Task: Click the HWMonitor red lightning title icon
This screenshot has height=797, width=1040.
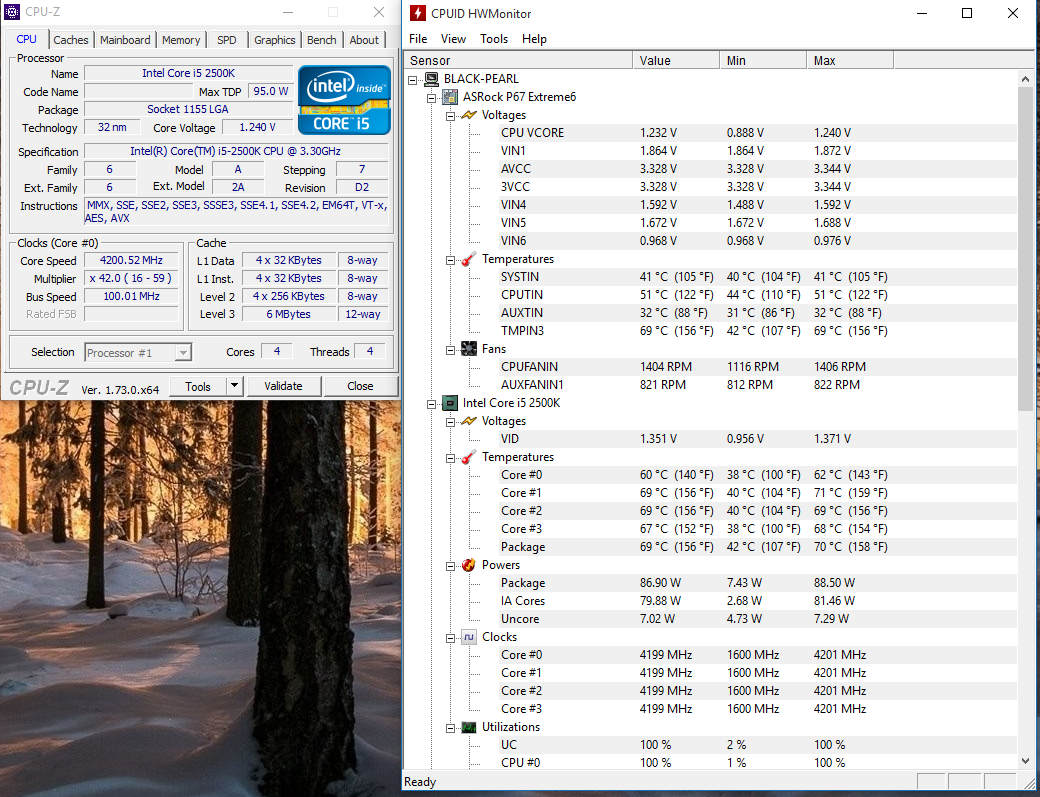Action: coord(417,13)
